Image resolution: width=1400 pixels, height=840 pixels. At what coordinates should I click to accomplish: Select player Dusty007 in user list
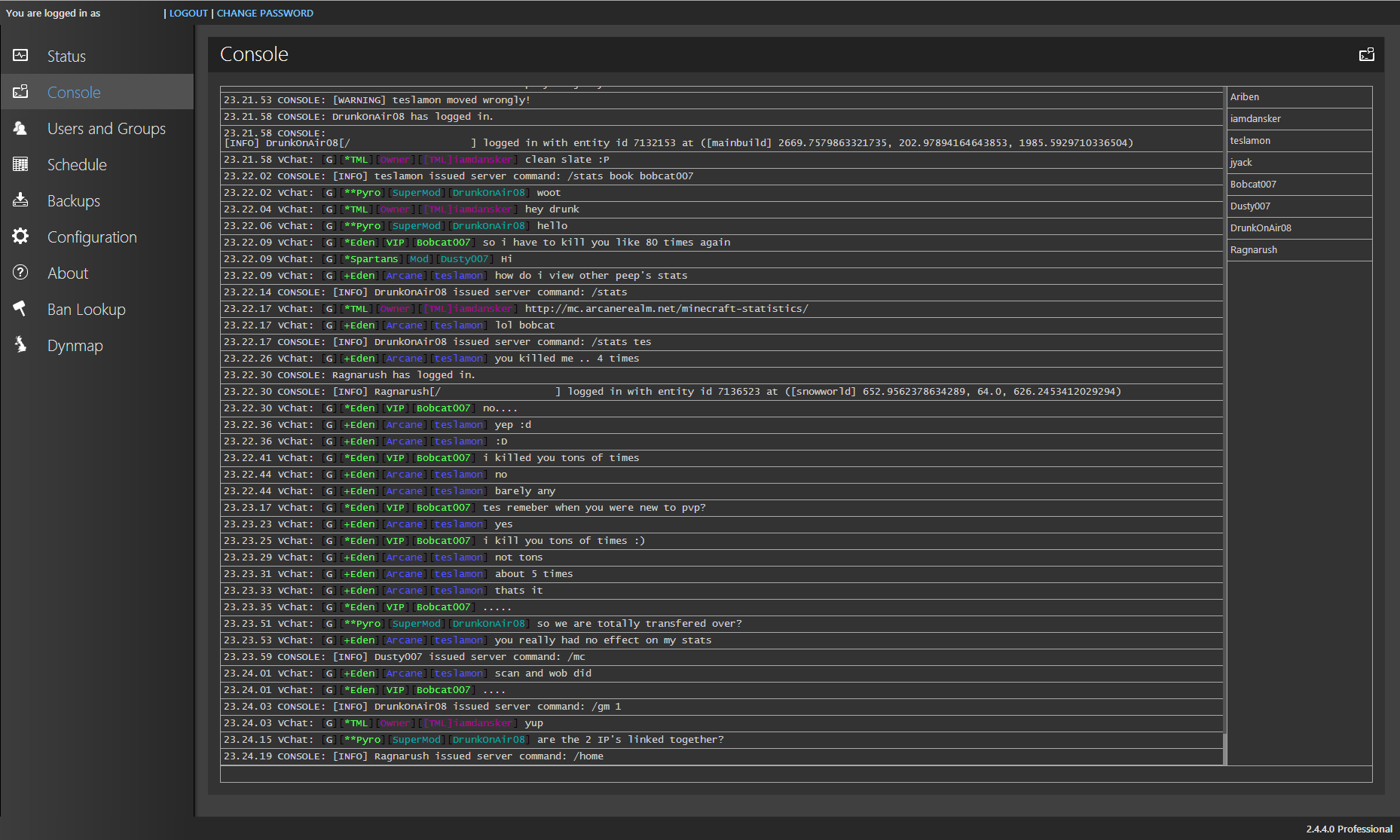(1299, 206)
